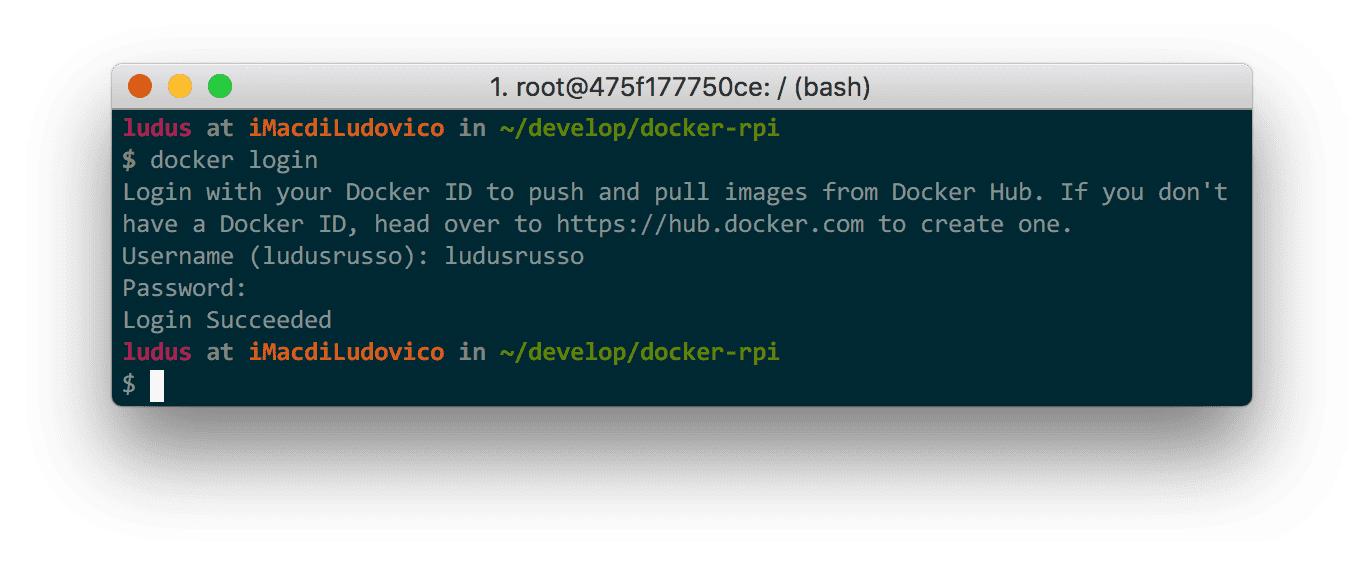Screen dimensions: 1364x566
Task: Click 'iMacdiLudovico' hostname in the bottom prompt
Action: click(x=346, y=352)
